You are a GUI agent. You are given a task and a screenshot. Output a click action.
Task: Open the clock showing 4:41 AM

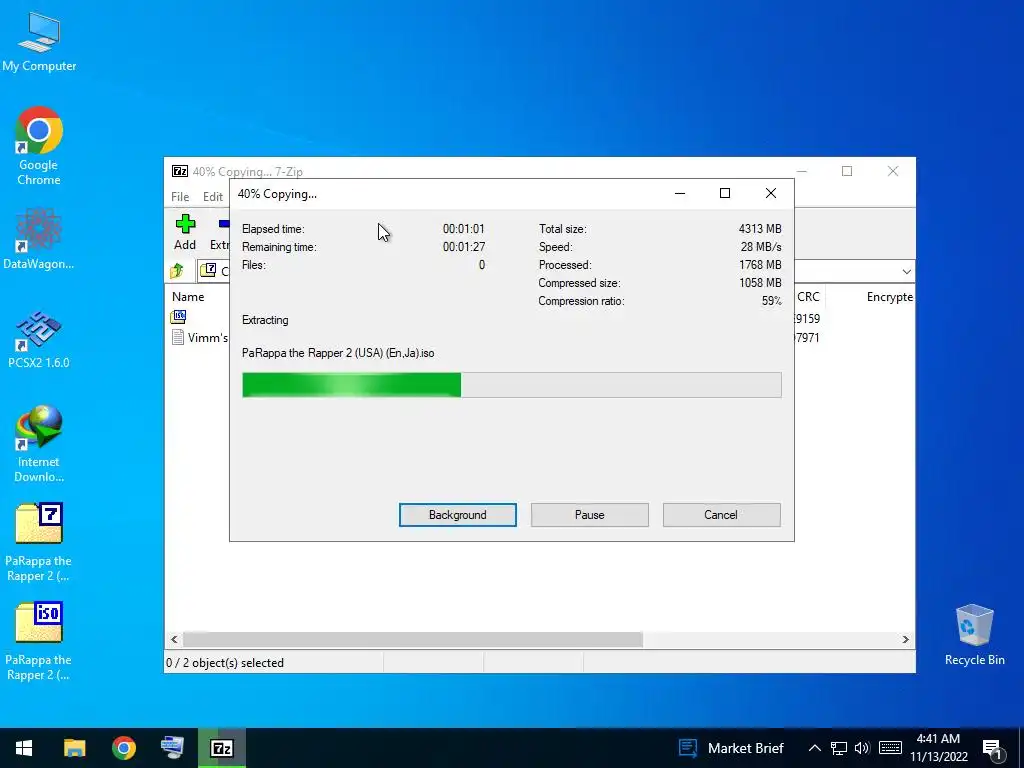pos(938,748)
